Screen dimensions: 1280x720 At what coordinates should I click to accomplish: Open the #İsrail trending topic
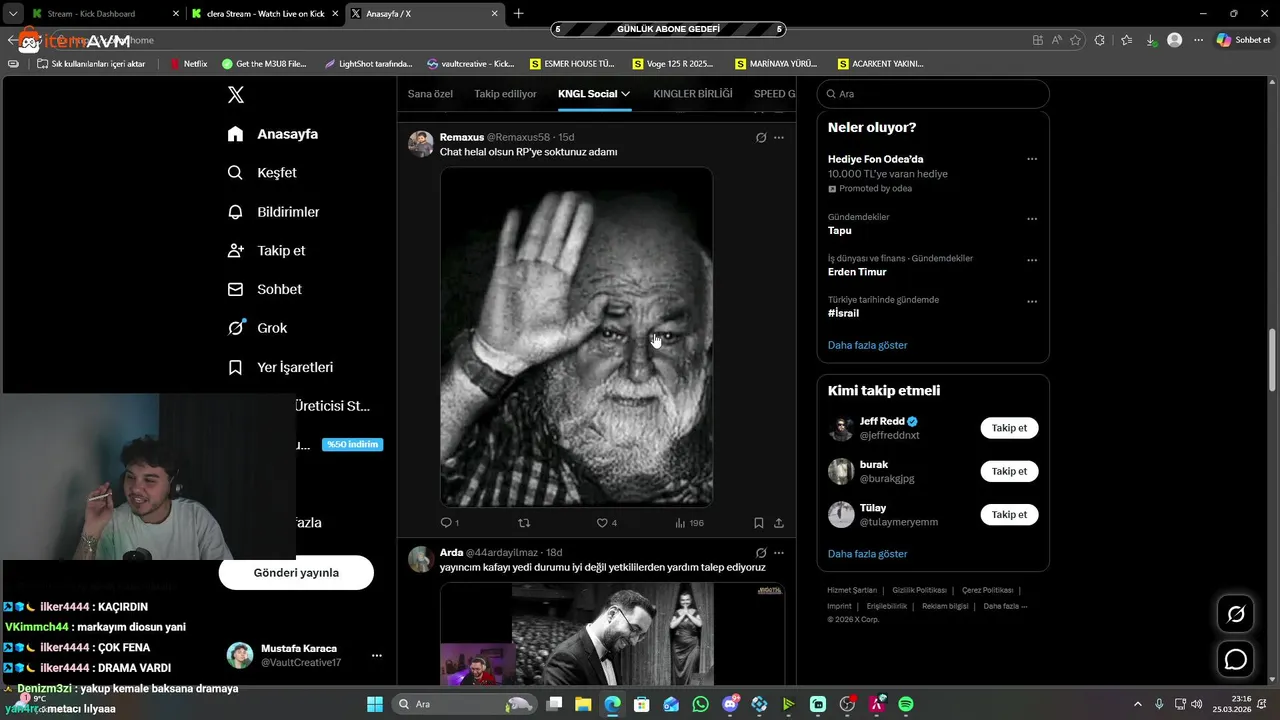[843, 313]
